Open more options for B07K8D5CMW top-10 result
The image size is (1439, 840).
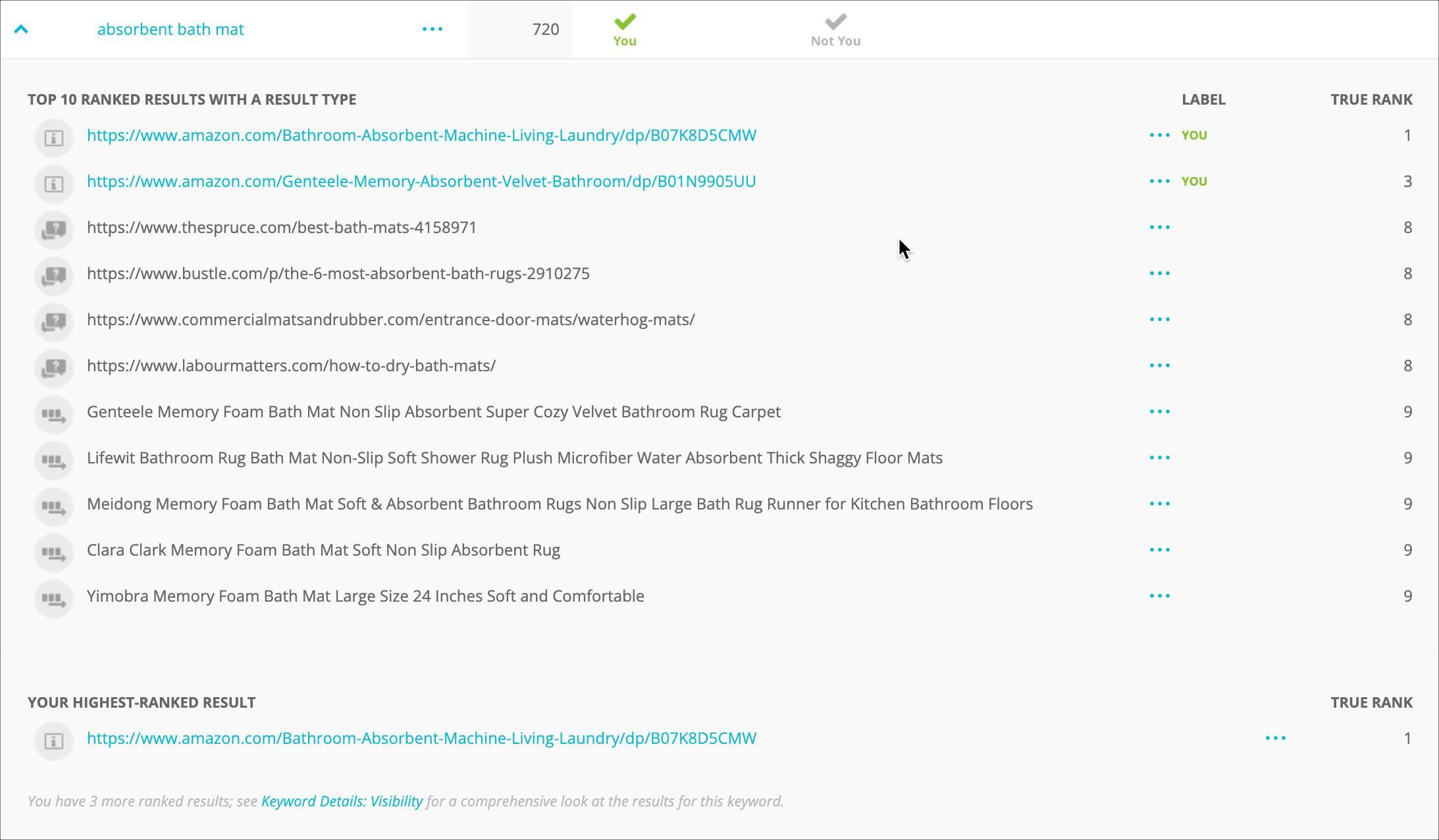(x=1160, y=135)
